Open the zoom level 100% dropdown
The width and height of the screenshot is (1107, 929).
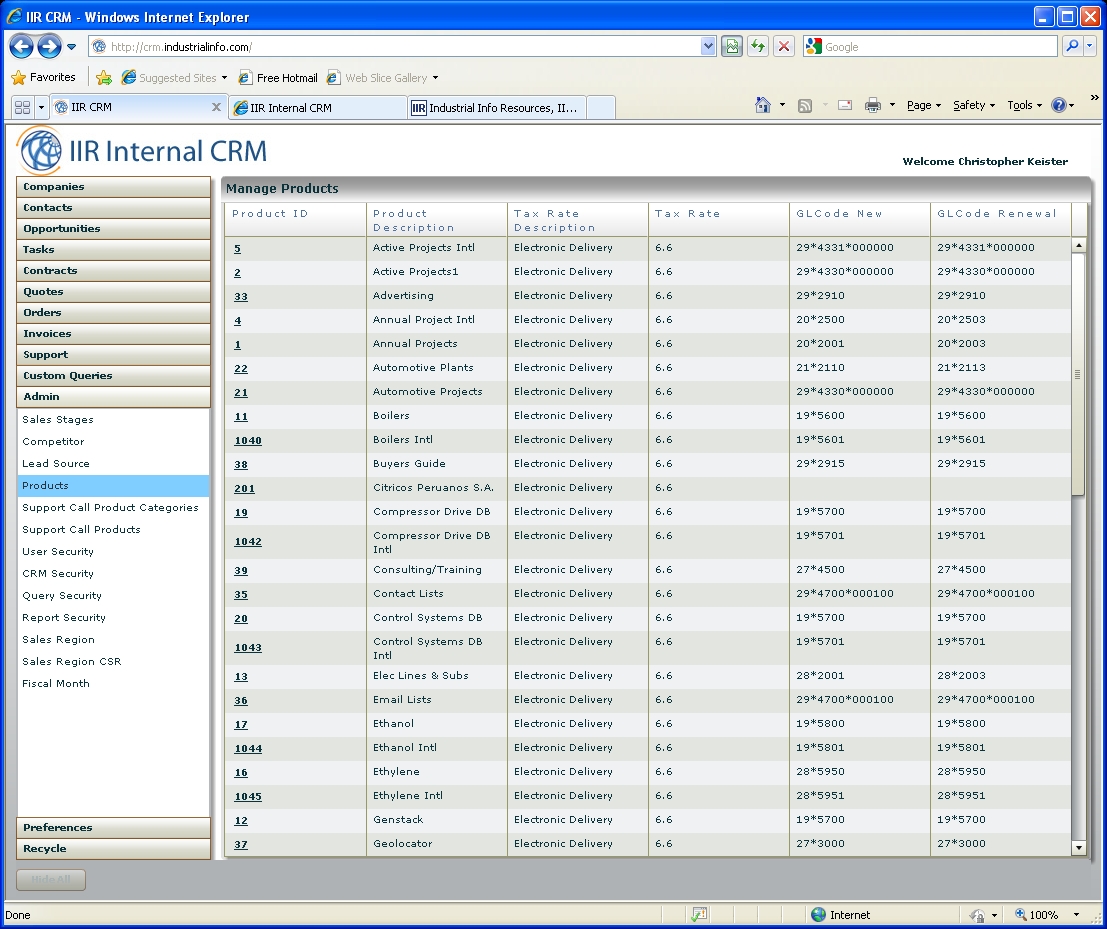[x=1076, y=914]
